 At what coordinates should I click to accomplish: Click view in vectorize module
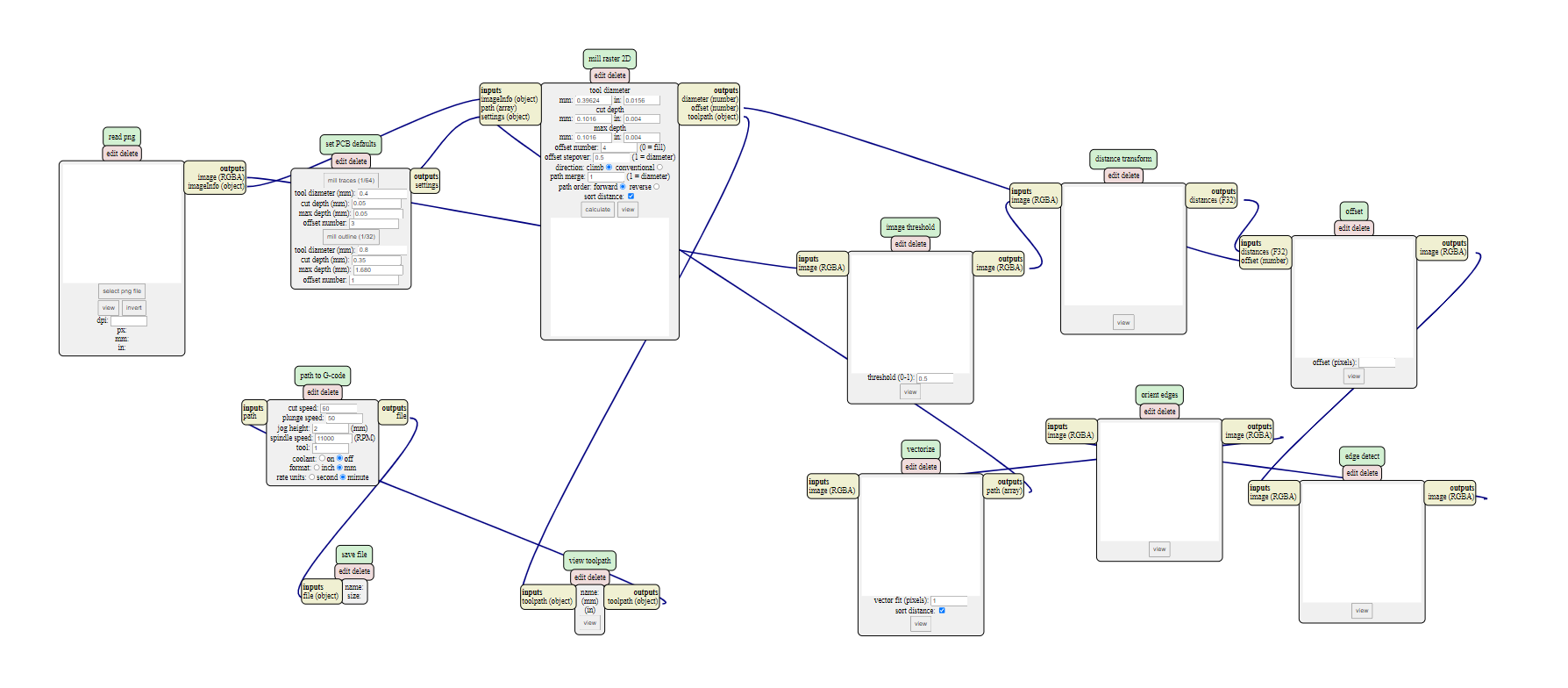[921, 624]
